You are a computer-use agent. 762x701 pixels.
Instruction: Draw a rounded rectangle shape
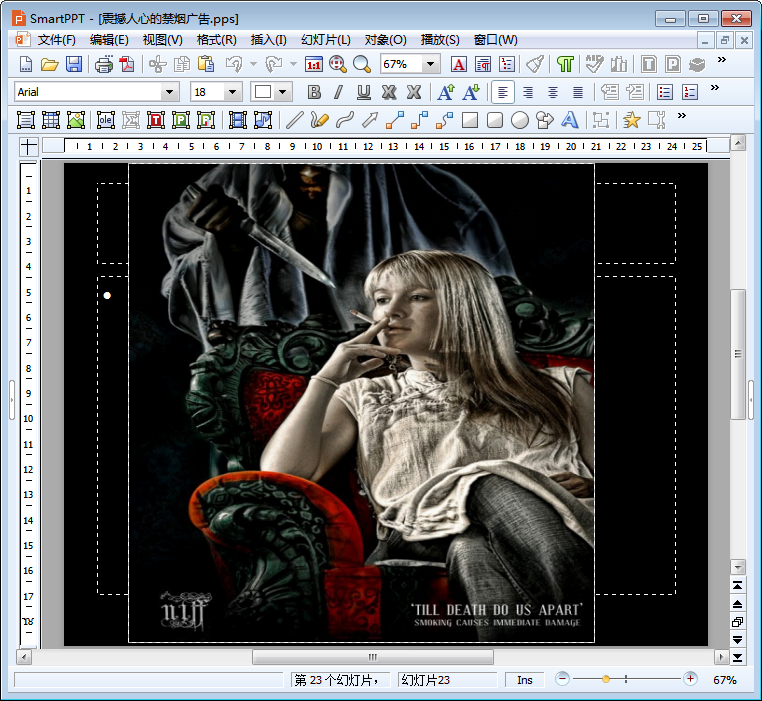tap(495, 120)
